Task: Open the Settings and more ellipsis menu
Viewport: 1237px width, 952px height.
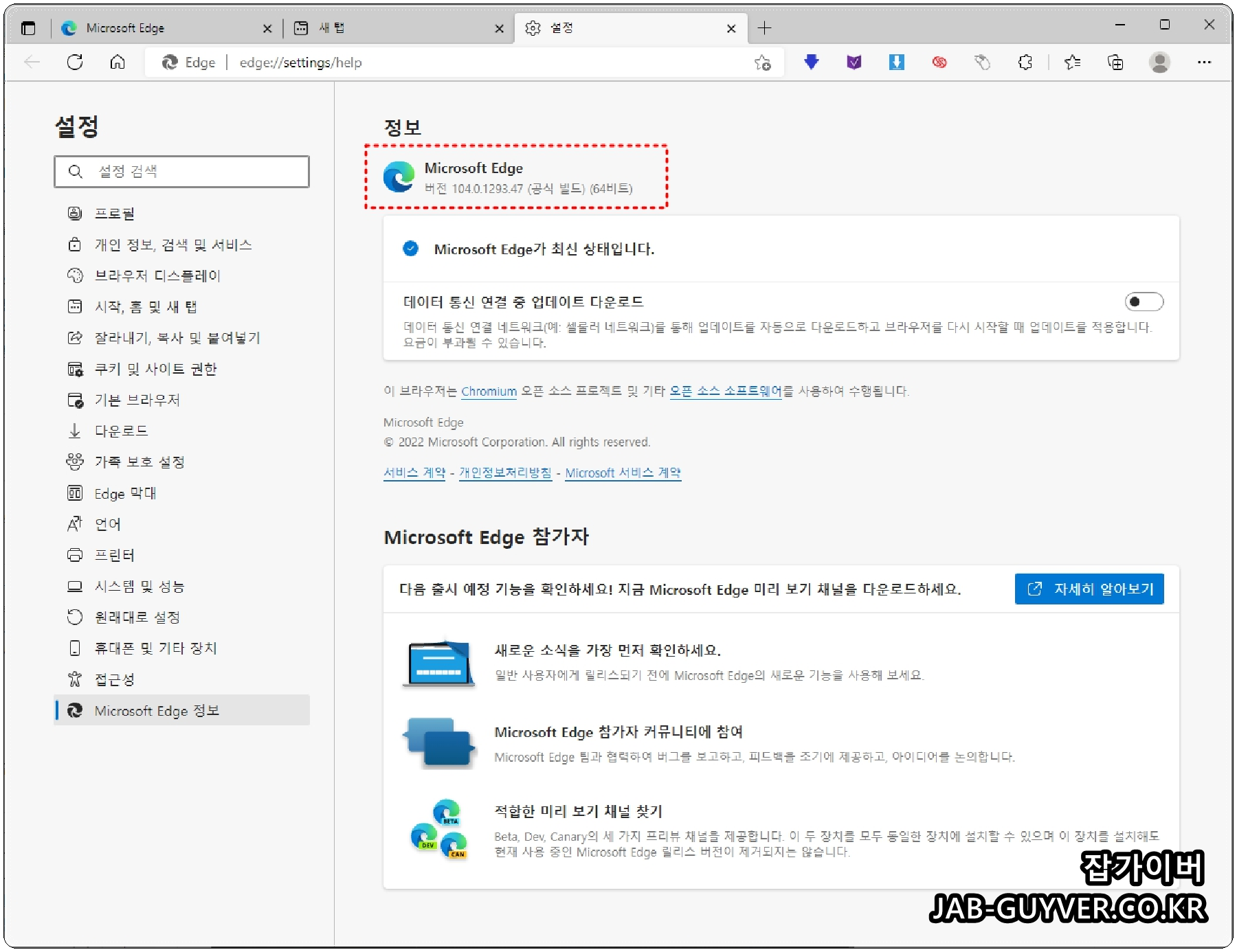Action: tap(1204, 63)
